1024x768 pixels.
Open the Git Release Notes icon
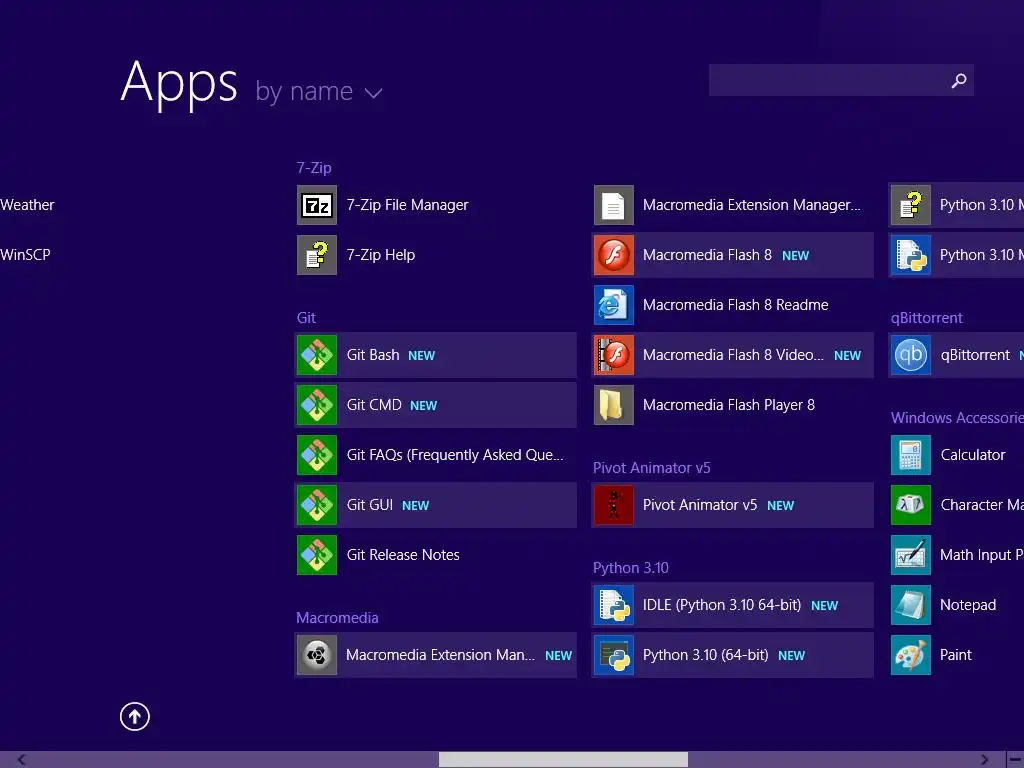pos(317,554)
